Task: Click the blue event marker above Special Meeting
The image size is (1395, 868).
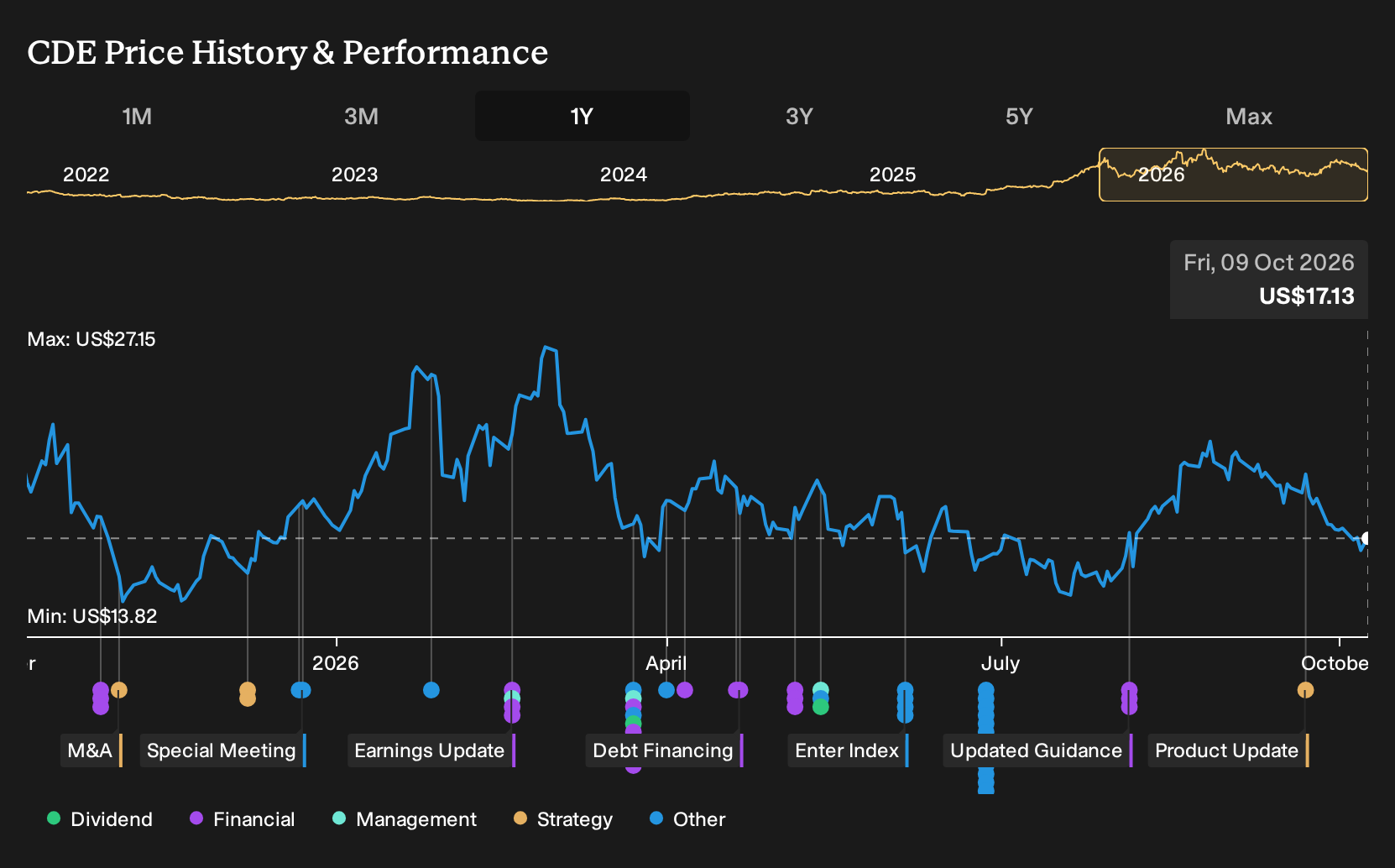Action: 300,690
